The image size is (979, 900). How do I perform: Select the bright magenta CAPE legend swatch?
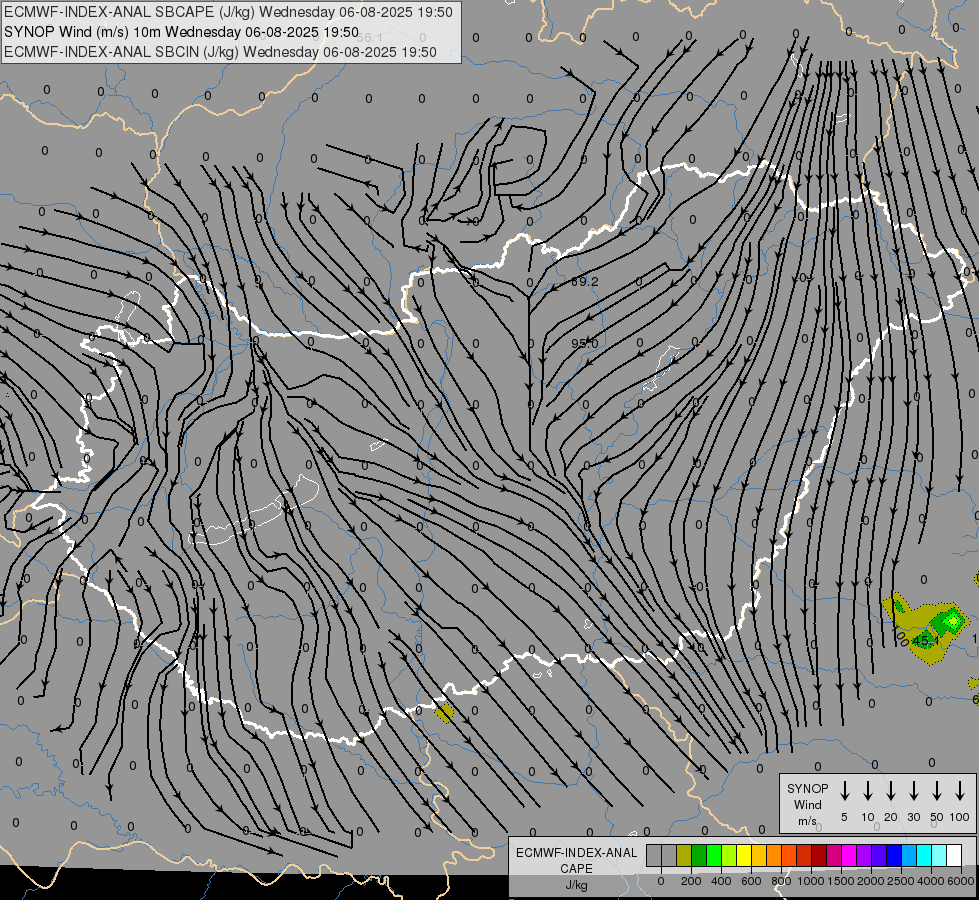pos(849,855)
